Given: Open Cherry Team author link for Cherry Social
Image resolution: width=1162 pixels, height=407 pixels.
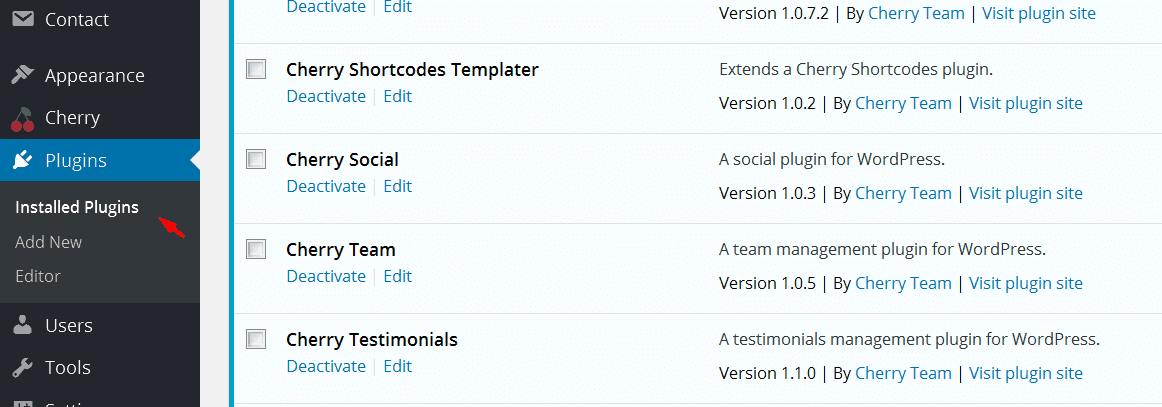Looking at the screenshot, I should pyautogui.click(x=903, y=193).
